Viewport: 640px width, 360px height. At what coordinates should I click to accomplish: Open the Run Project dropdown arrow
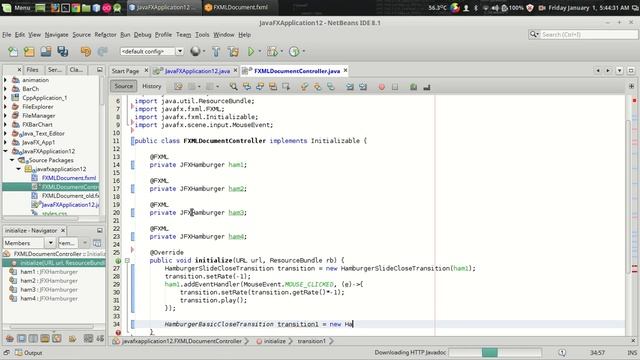tap(260, 51)
